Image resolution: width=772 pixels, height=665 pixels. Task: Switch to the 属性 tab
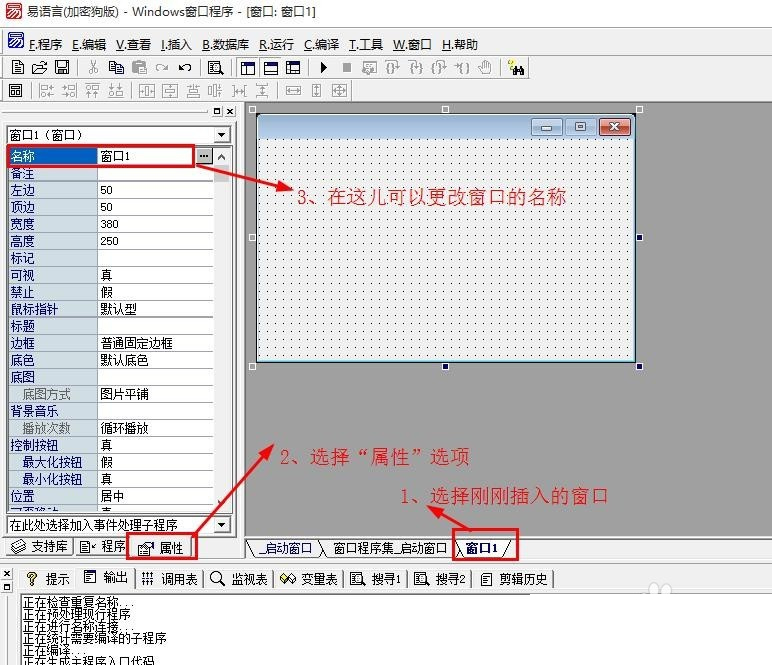coord(161,548)
